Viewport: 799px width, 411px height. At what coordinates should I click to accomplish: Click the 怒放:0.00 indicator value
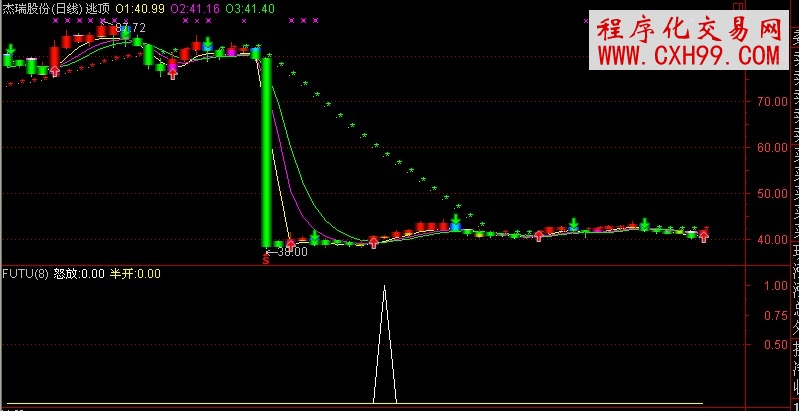pyautogui.click(x=79, y=272)
